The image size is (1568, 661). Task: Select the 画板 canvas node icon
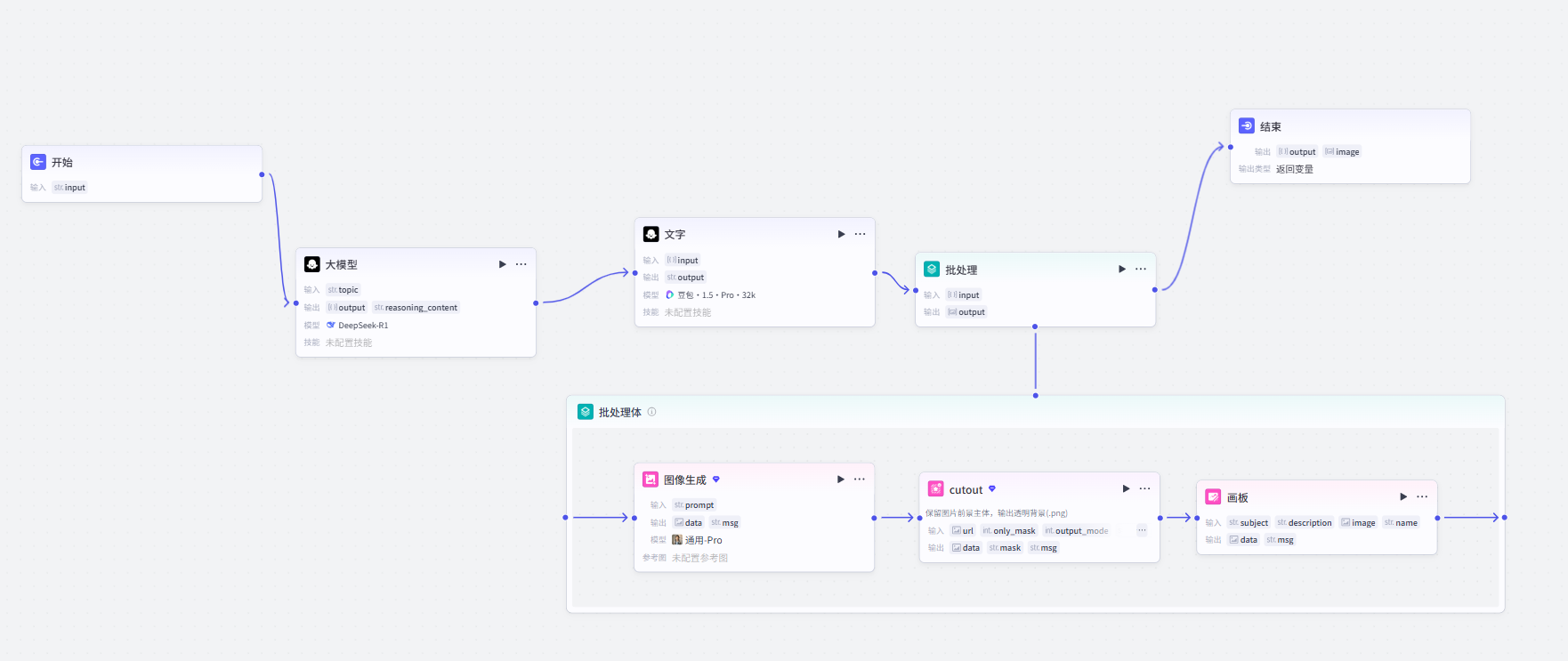point(1214,497)
